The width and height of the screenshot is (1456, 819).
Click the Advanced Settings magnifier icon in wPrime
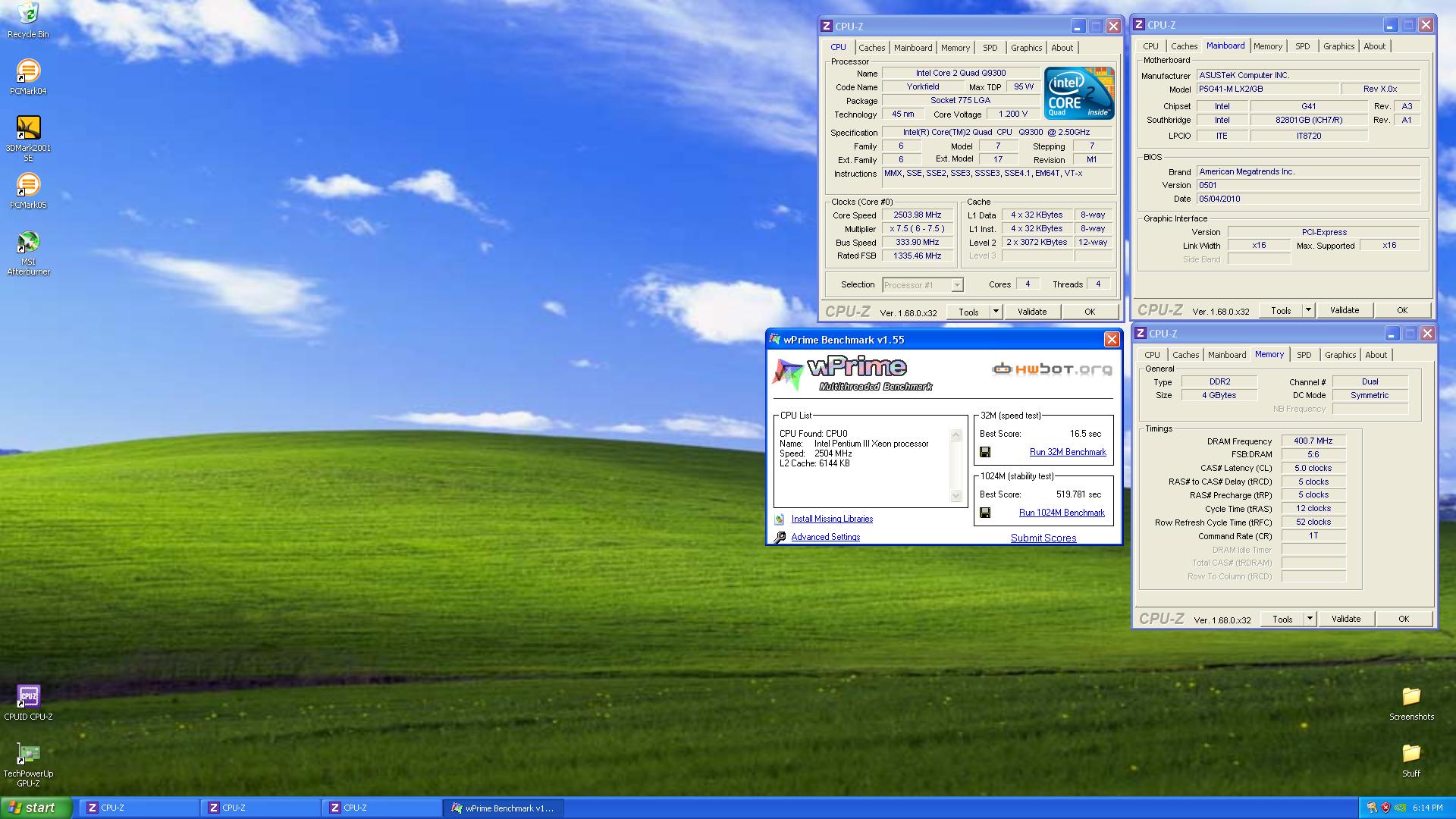coord(780,537)
